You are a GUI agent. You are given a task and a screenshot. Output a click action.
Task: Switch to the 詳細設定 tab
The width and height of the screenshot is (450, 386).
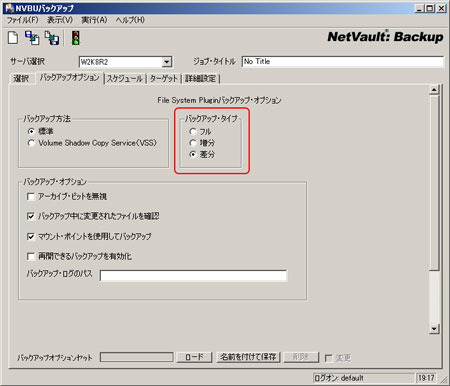pyautogui.click(x=200, y=79)
